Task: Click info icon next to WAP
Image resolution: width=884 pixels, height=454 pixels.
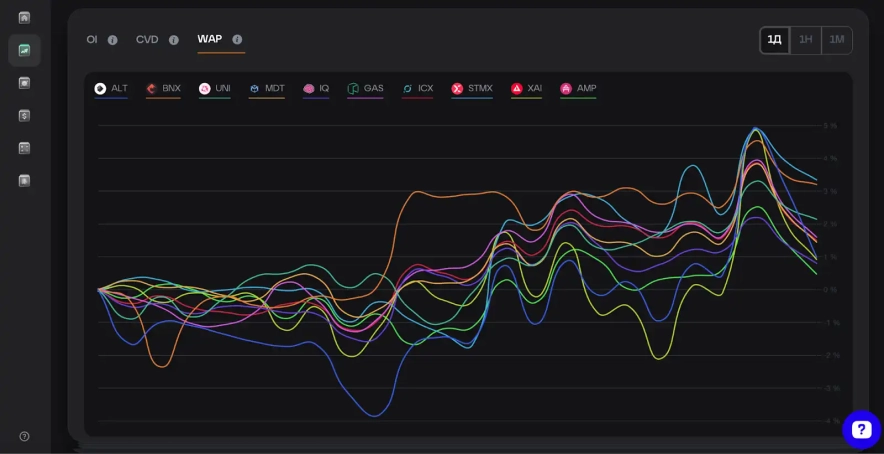Action: 237,40
